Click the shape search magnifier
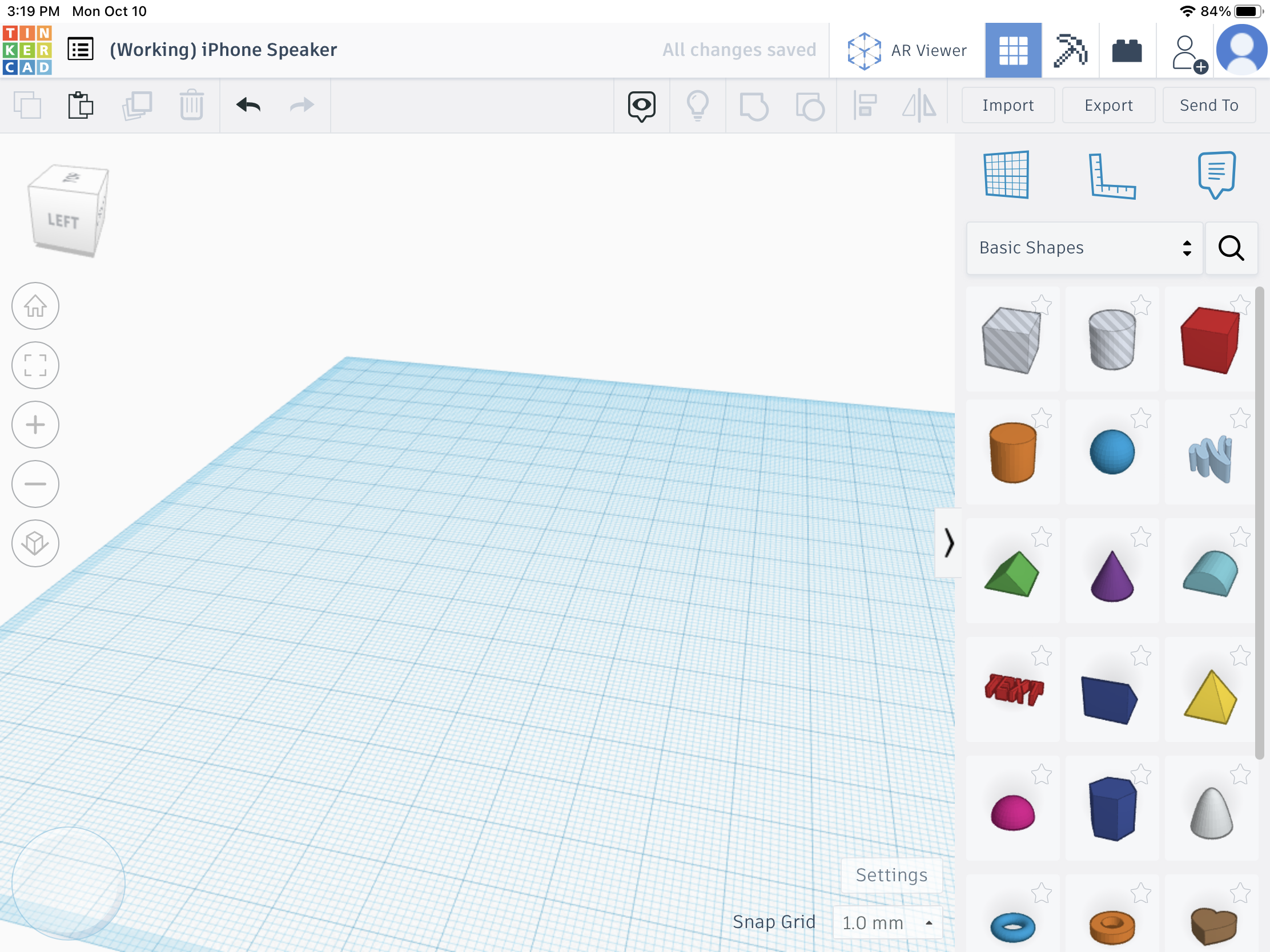Image resolution: width=1270 pixels, height=952 pixels. 1231,248
